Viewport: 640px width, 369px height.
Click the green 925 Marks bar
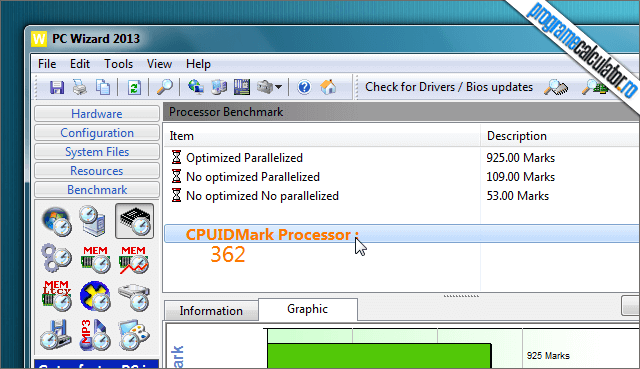tap(379, 356)
